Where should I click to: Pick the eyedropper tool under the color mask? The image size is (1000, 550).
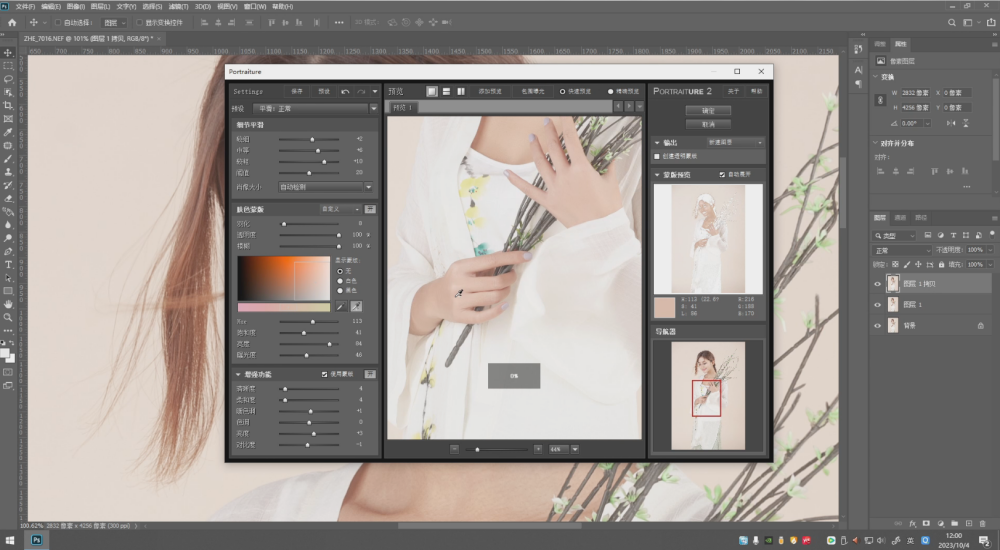coord(340,306)
